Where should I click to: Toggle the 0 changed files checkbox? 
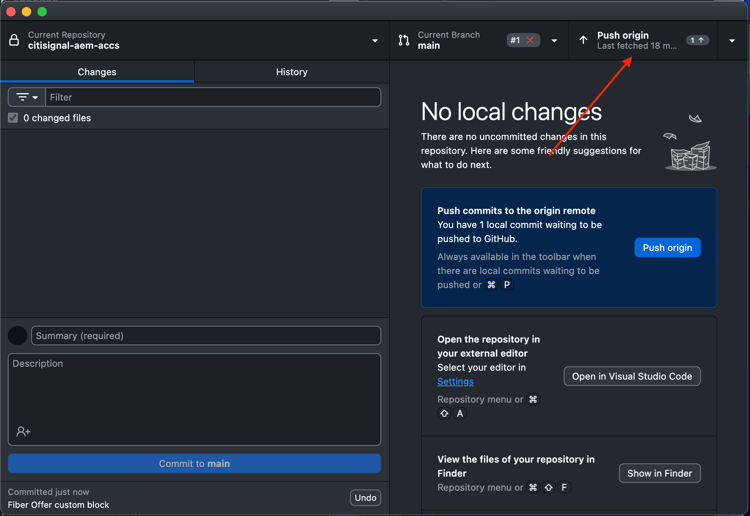pos(13,118)
